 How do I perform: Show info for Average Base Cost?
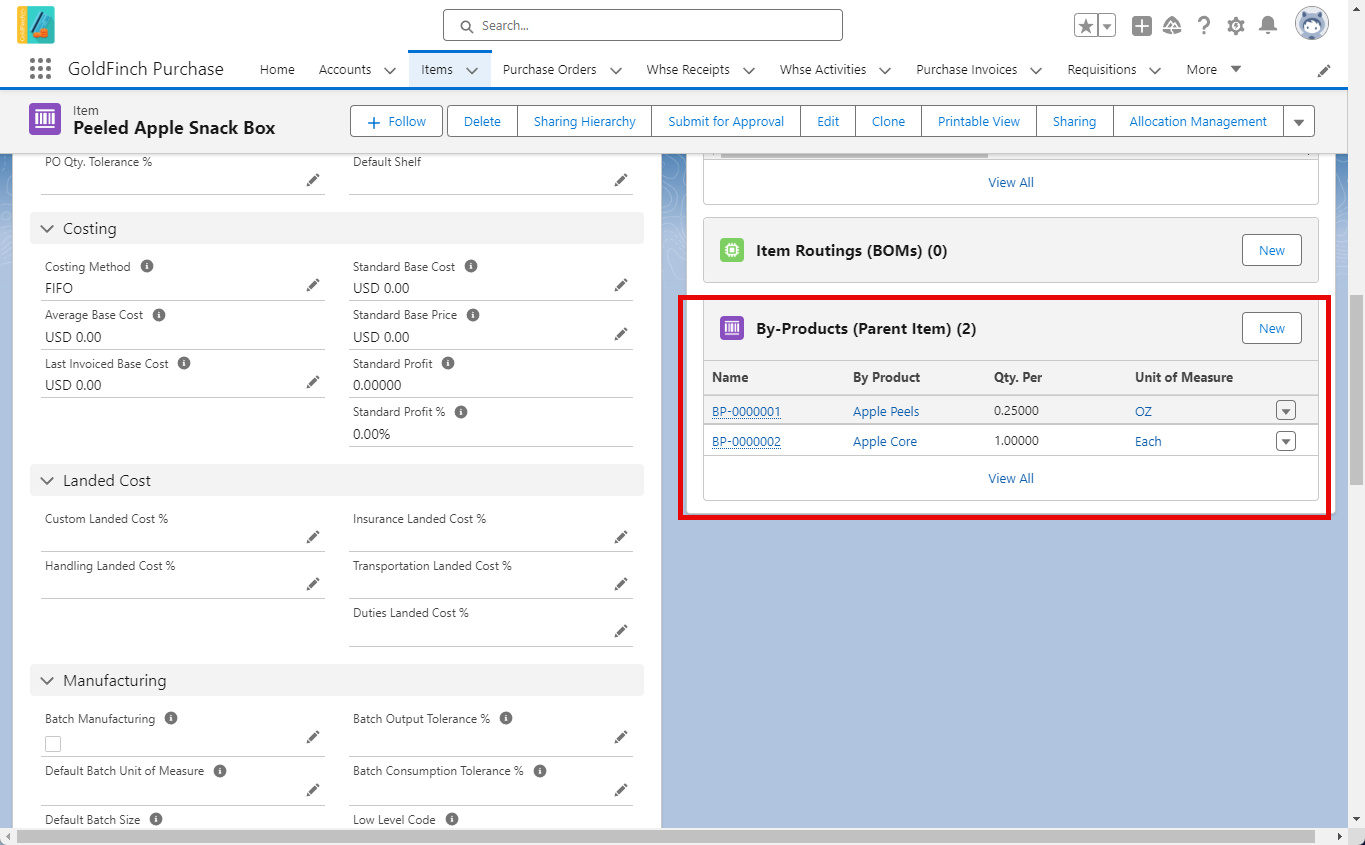pos(159,315)
